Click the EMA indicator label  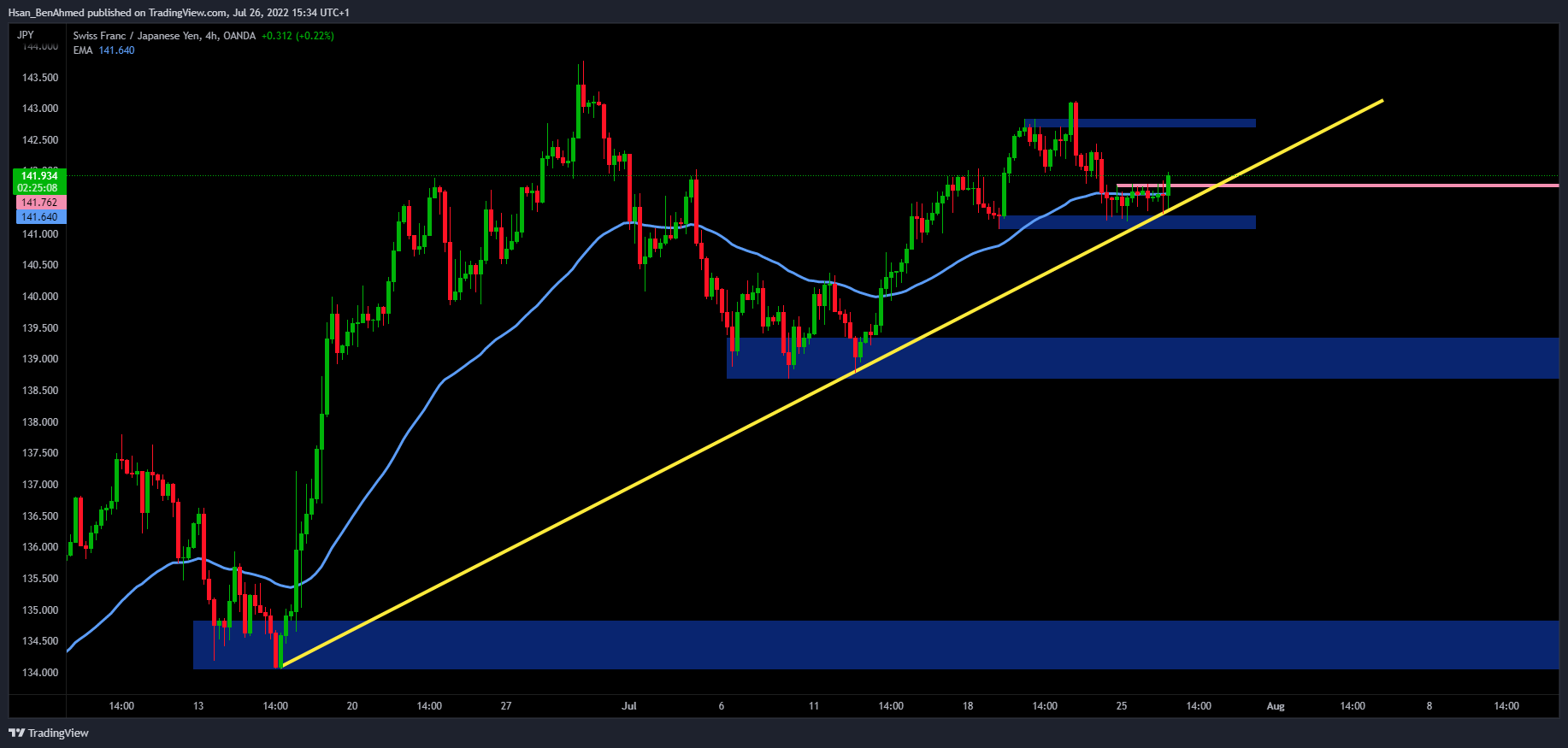(83, 50)
